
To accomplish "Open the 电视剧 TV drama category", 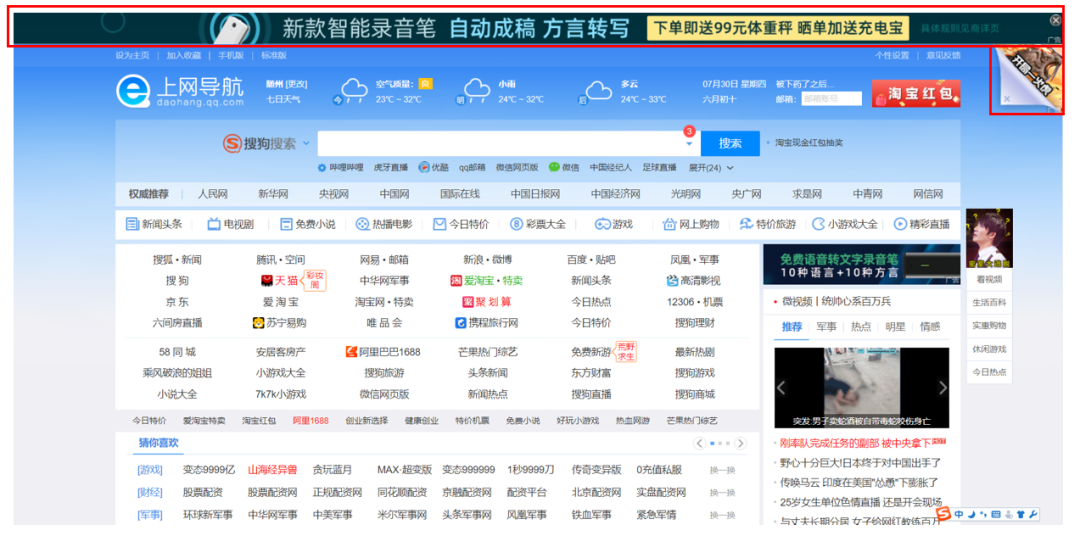I will 231,224.
